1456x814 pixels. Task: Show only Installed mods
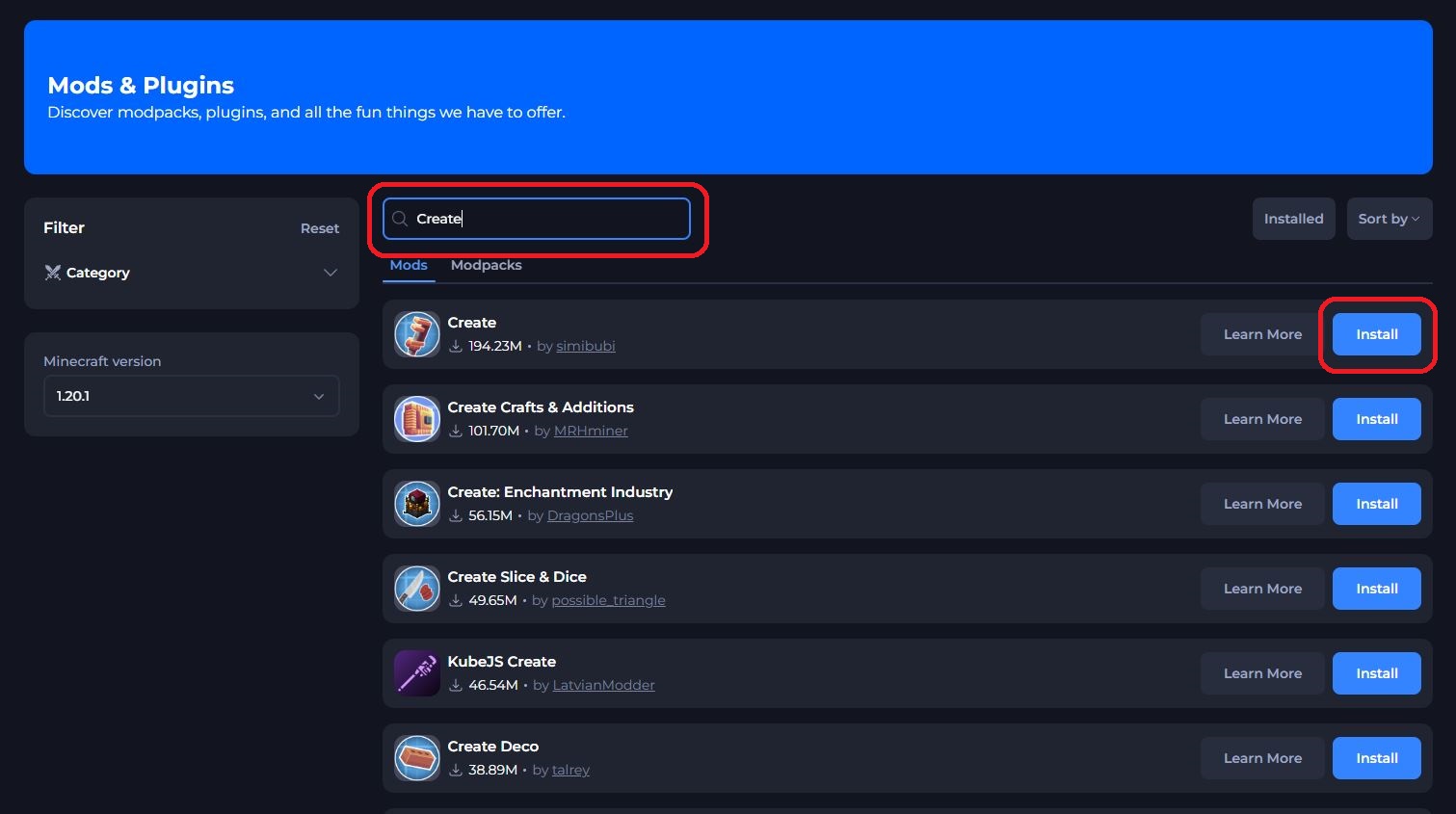point(1293,219)
